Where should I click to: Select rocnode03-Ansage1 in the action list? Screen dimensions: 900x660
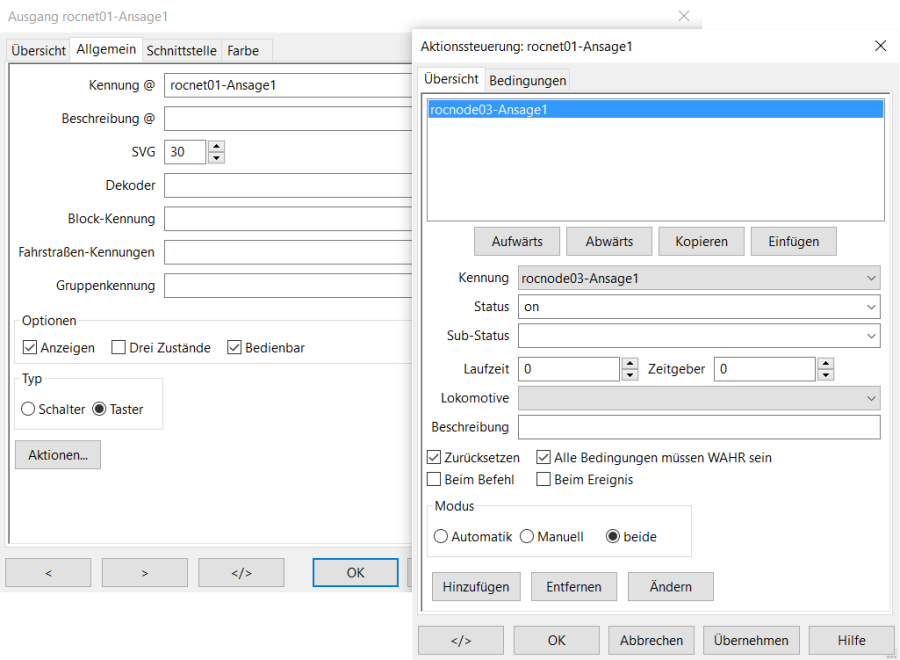tap(488, 111)
